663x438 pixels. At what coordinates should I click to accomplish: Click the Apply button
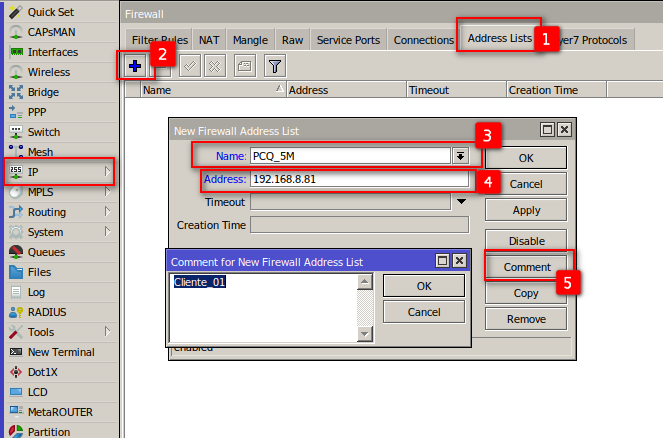[x=526, y=211]
